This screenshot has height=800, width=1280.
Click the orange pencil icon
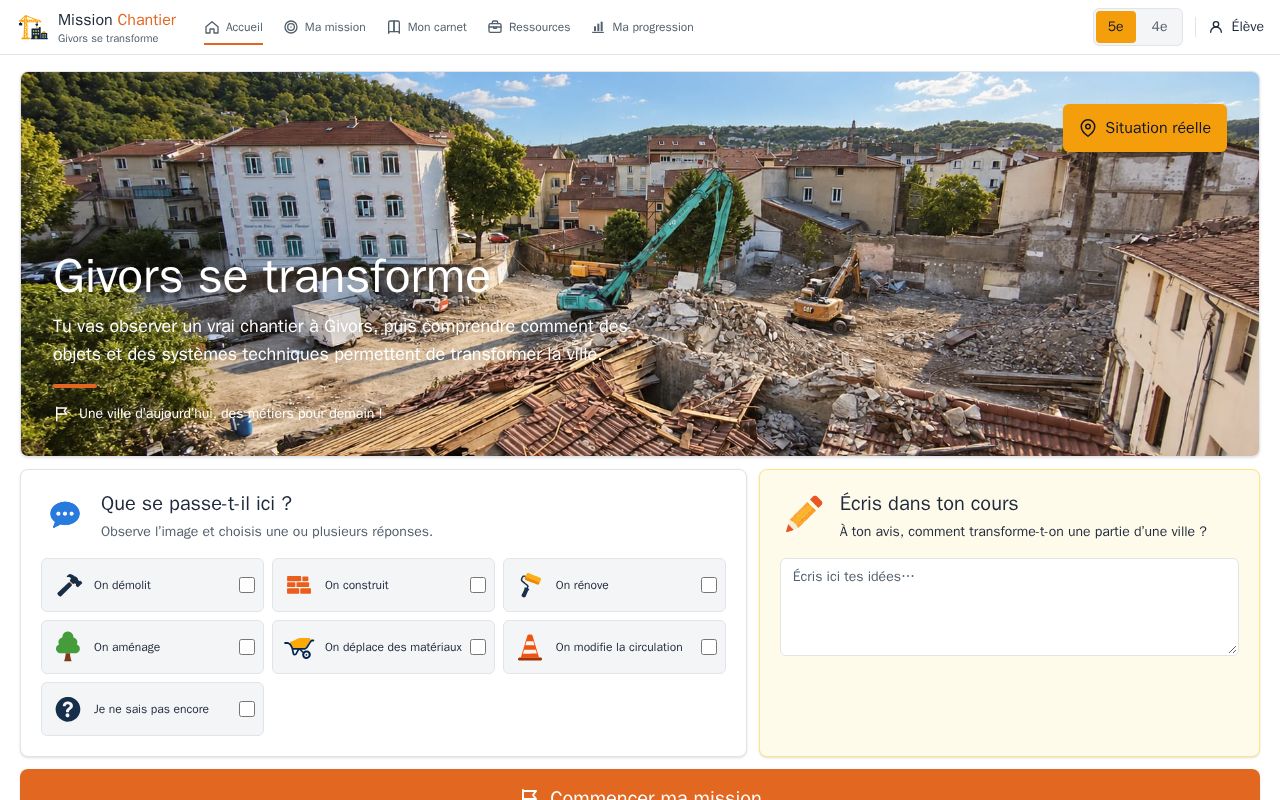(x=804, y=514)
